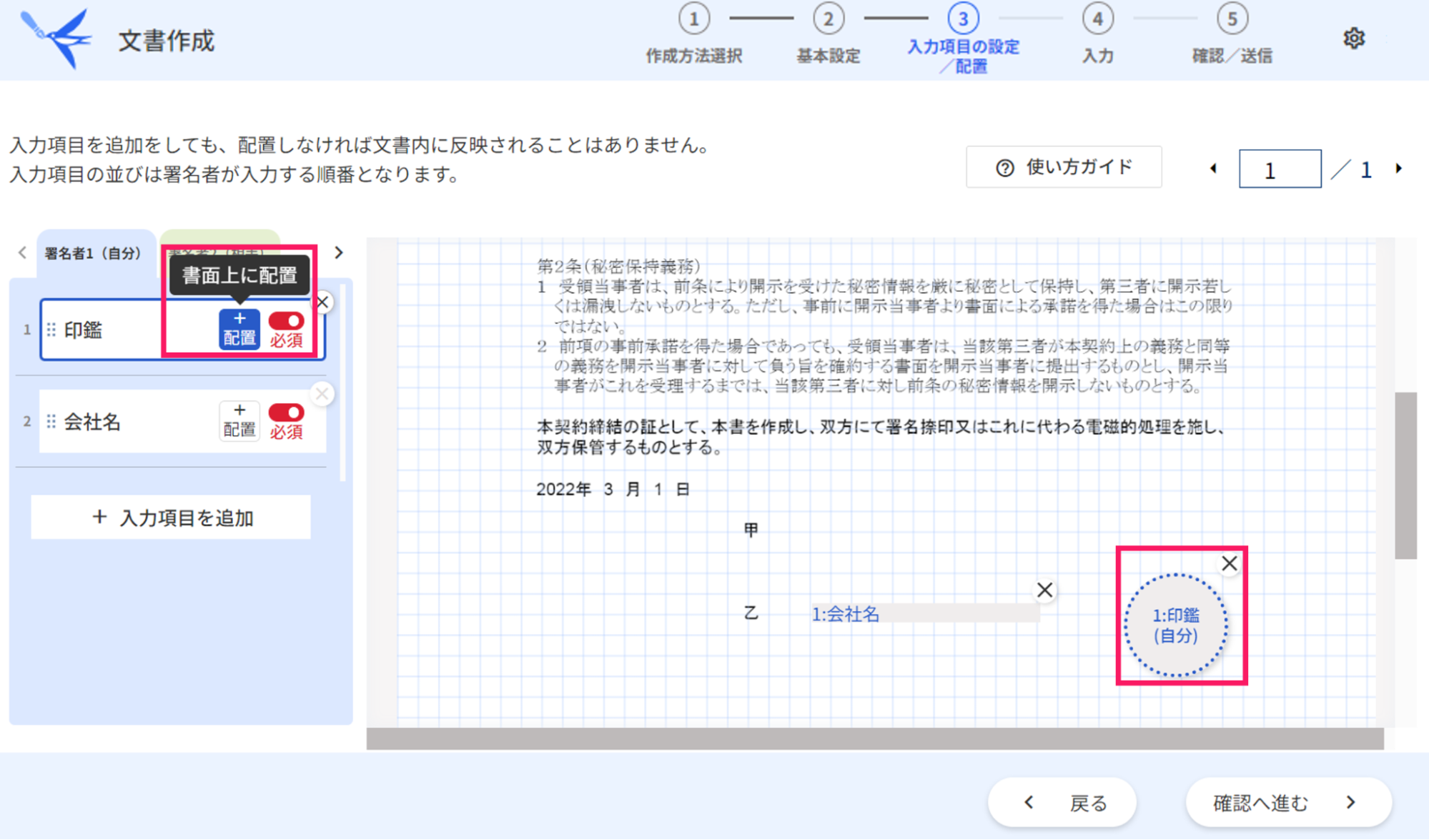Click 確認へ進む button
1429x840 pixels.
(1289, 803)
